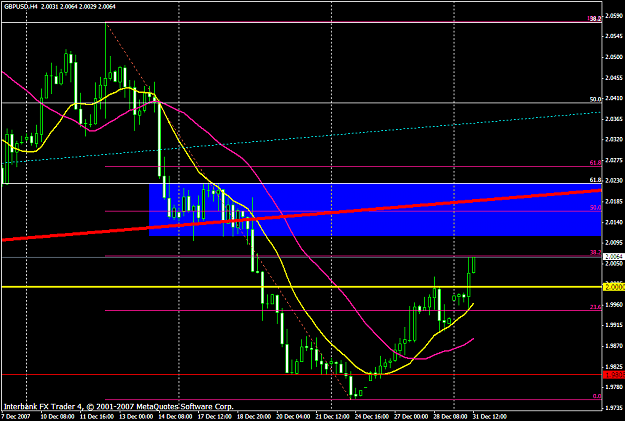Select the orange dashed Fibonacci base line
The height and width of the screenshot is (421, 625).
point(228,212)
